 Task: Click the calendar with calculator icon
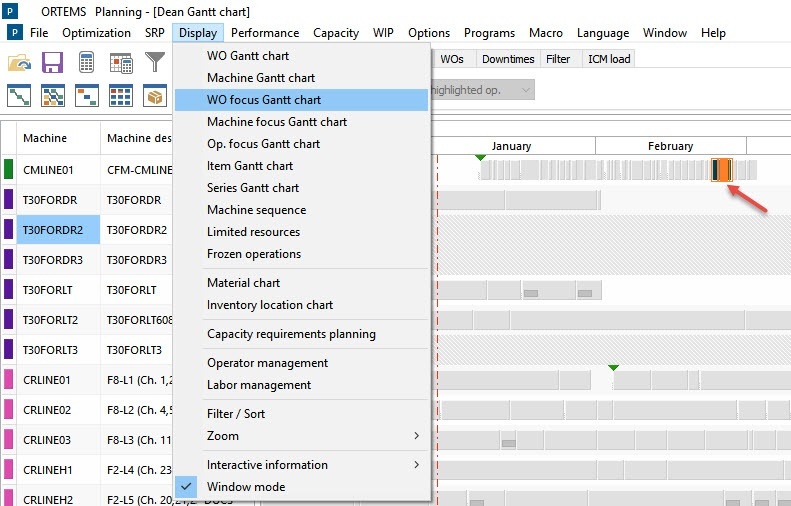(121, 63)
